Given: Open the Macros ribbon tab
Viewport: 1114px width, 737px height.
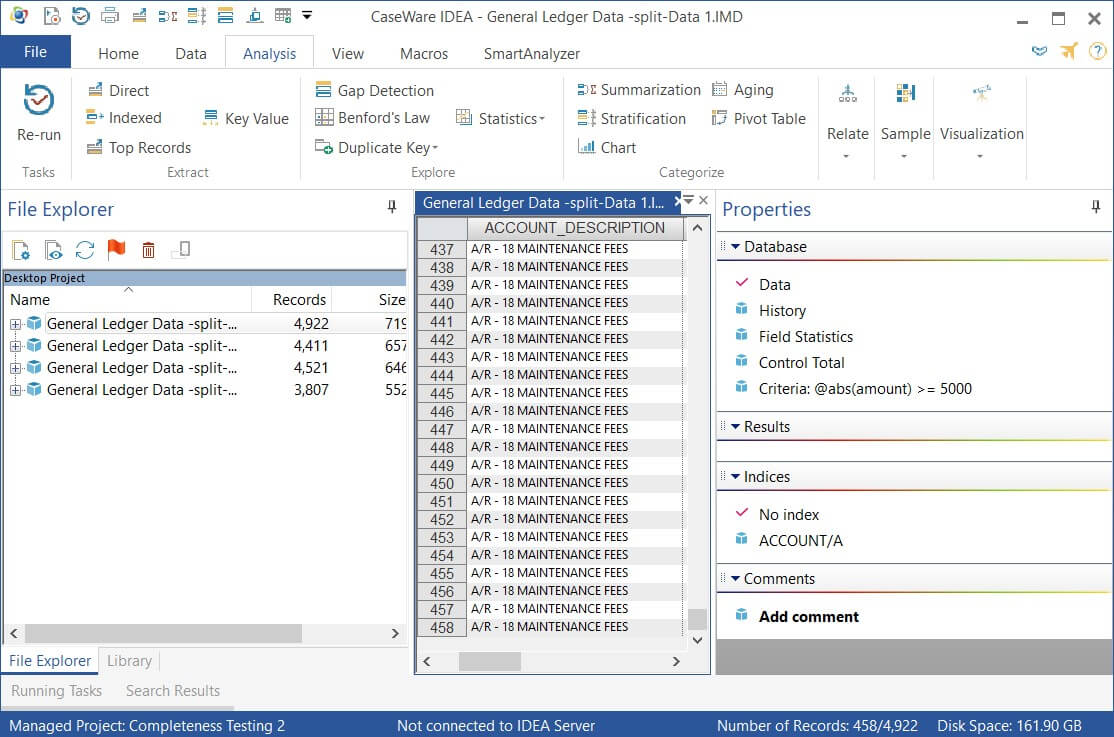Looking at the screenshot, I should 424,53.
